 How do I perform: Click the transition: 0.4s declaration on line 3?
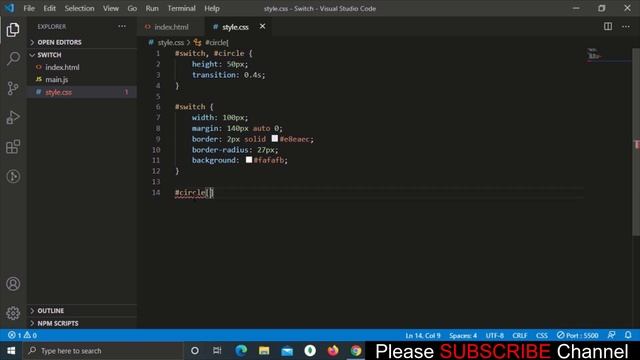[x=228, y=75]
